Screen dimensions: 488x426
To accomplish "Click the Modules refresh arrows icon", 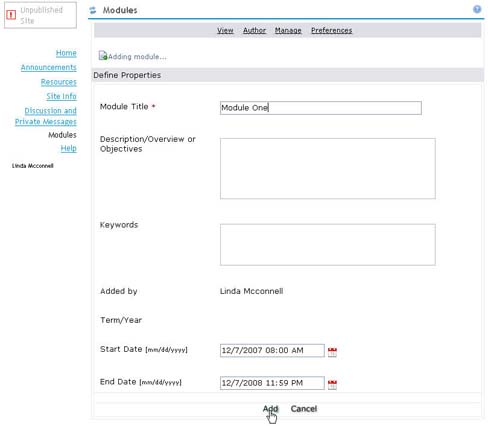I will click(93, 10).
